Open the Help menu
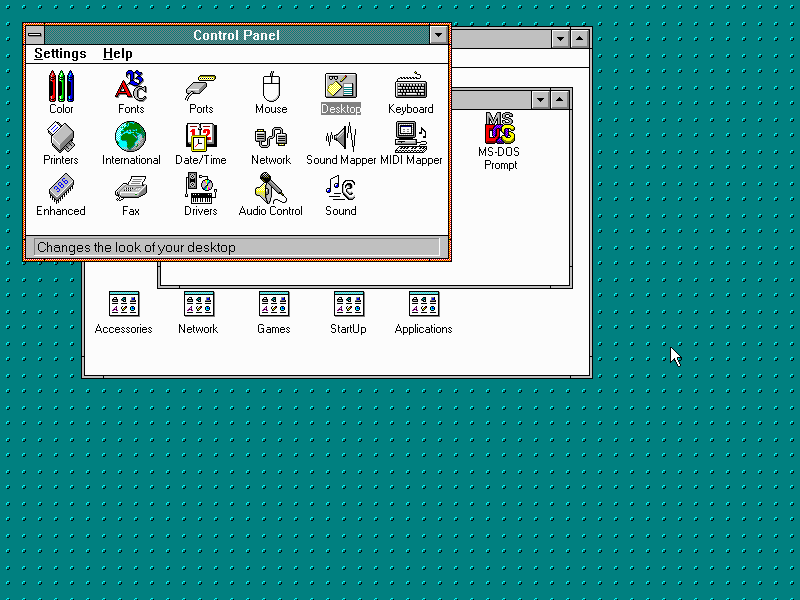 [117, 54]
